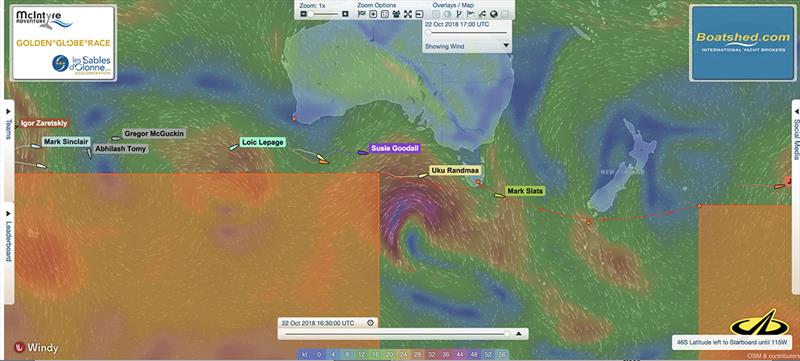This screenshot has width=800, height=361.
Task: Zoom to the whole fleet group icon
Action: [x=396, y=14]
